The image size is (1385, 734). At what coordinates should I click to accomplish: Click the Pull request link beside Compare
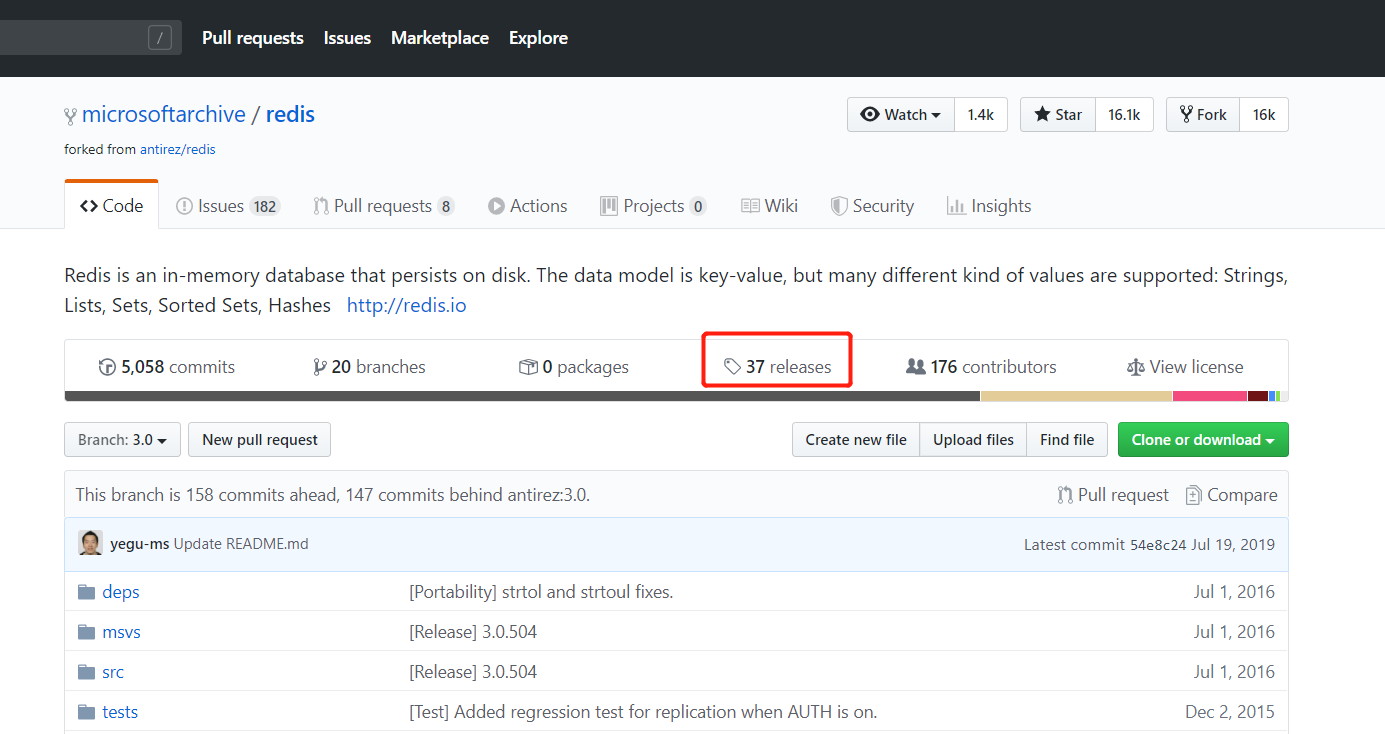click(1113, 495)
